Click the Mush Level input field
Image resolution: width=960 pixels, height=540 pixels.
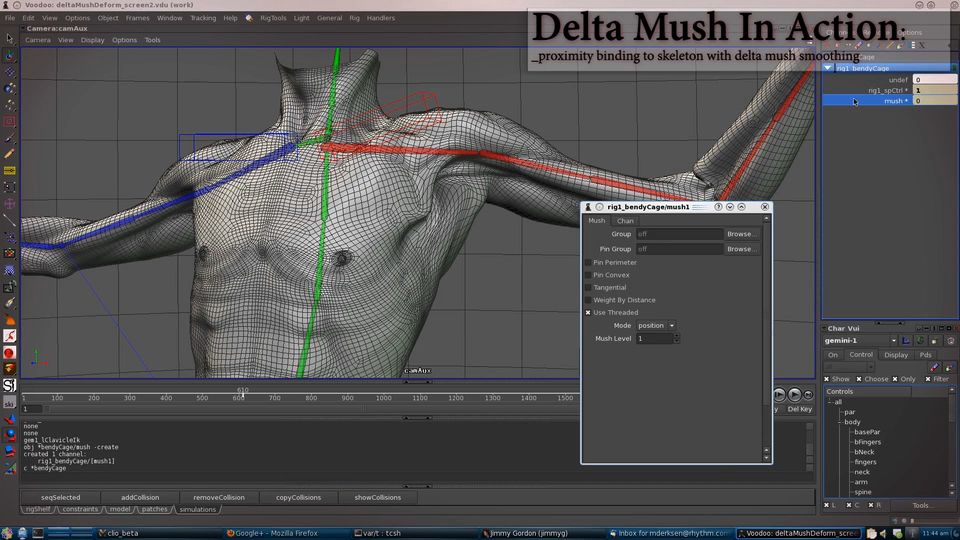[x=654, y=339]
